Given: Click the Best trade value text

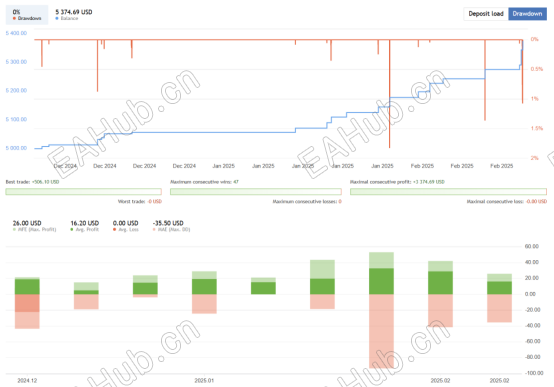Looking at the screenshot, I should [46, 182].
